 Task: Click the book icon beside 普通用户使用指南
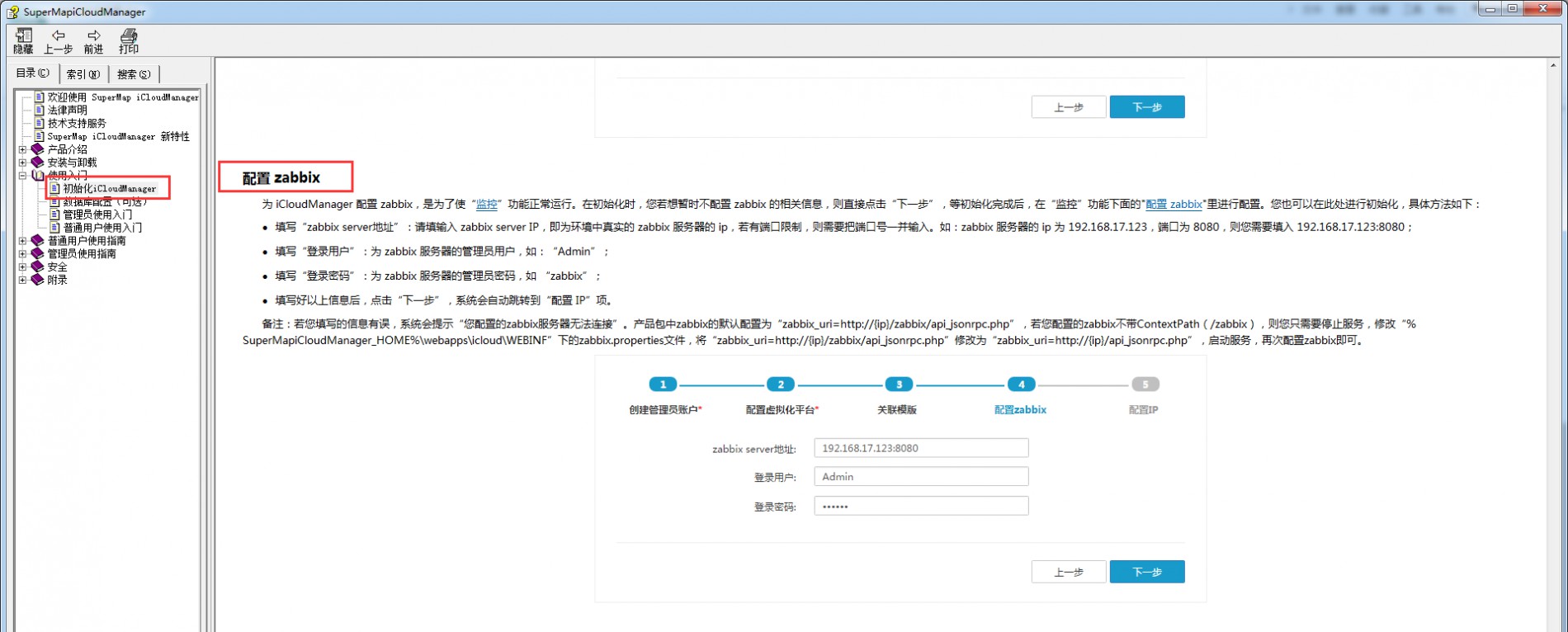pos(38,241)
